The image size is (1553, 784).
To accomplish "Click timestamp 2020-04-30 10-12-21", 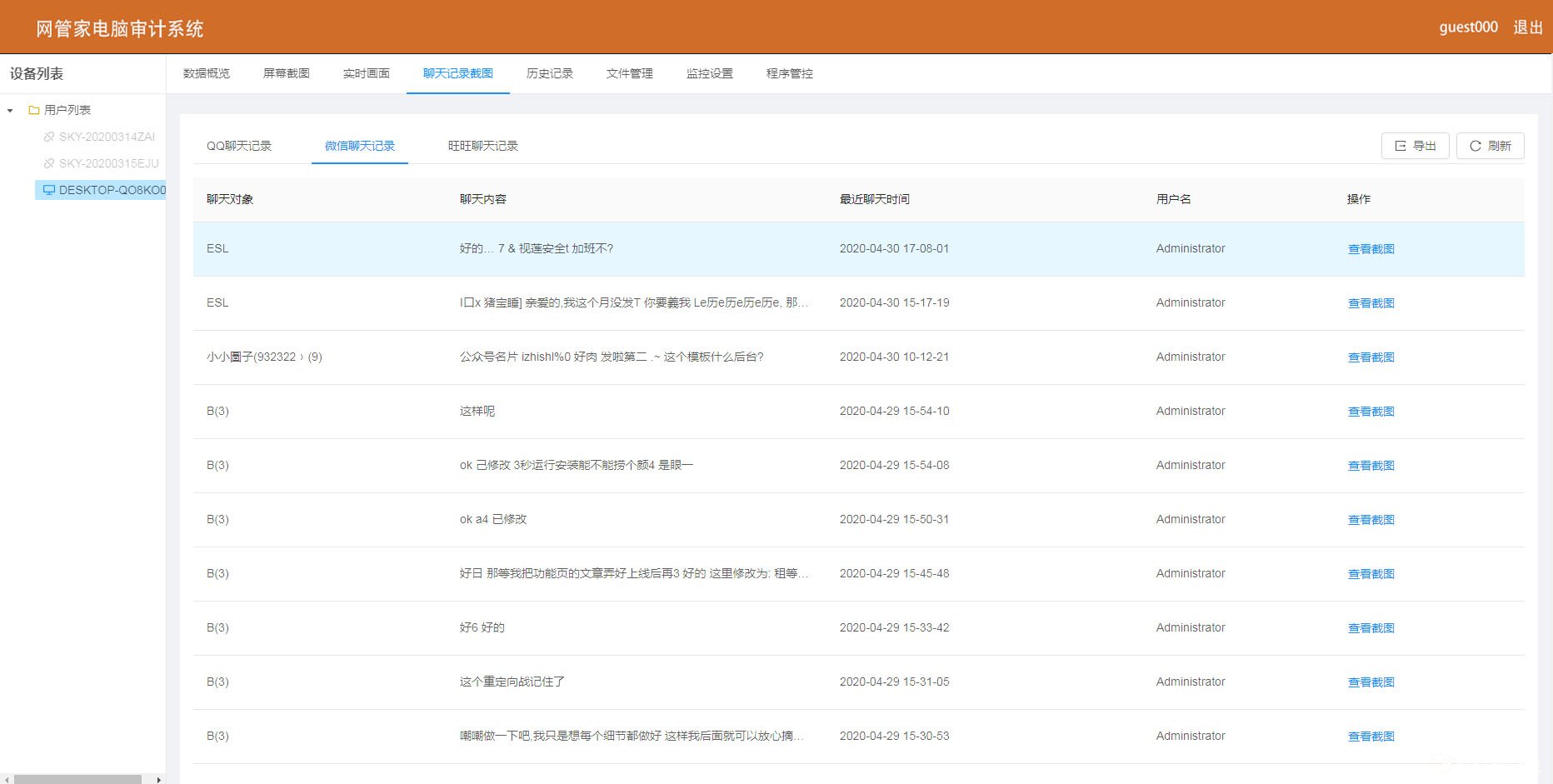I will click(894, 357).
